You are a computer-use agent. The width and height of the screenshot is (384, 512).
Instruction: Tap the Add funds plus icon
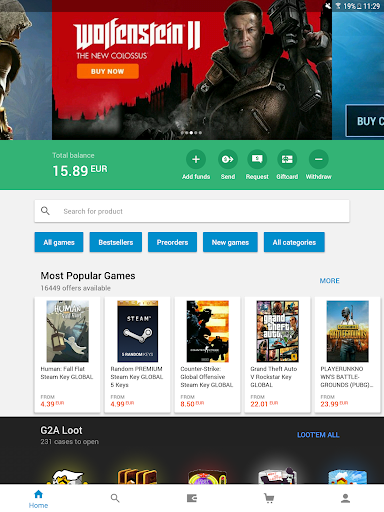coord(196,159)
